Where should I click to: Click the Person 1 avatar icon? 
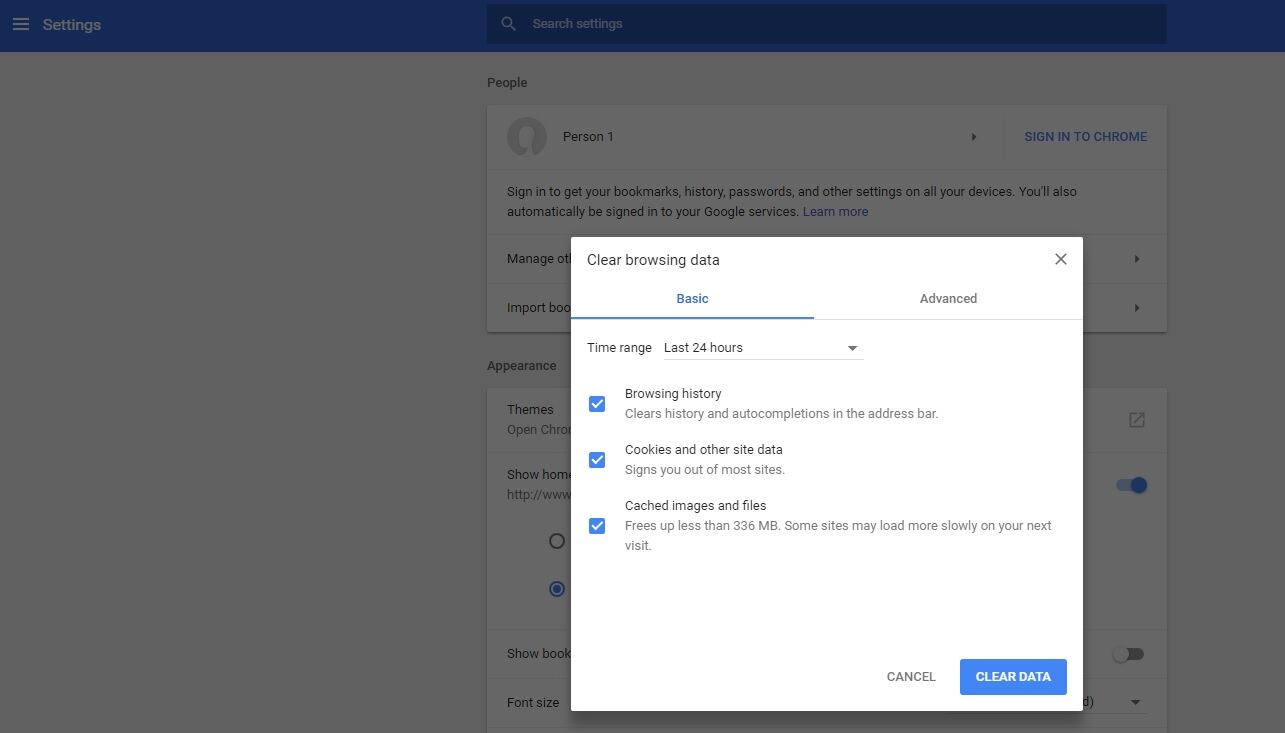click(527, 137)
